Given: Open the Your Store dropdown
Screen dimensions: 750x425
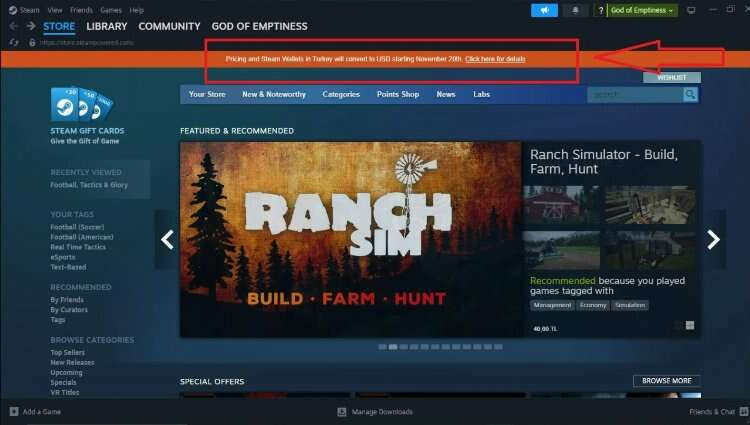Looking at the screenshot, I should (x=207, y=95).
